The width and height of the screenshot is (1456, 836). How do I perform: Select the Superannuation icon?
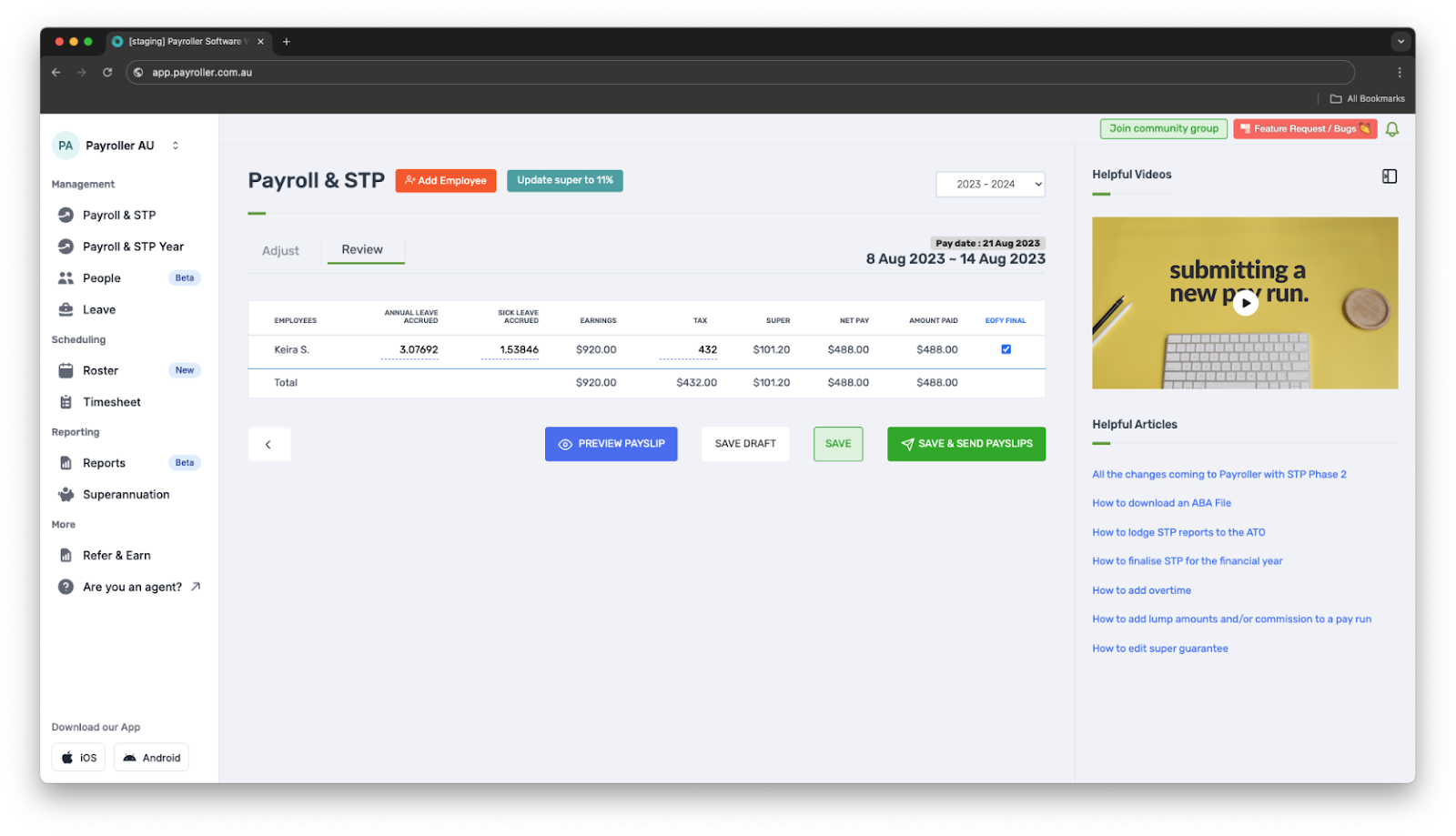66,494
